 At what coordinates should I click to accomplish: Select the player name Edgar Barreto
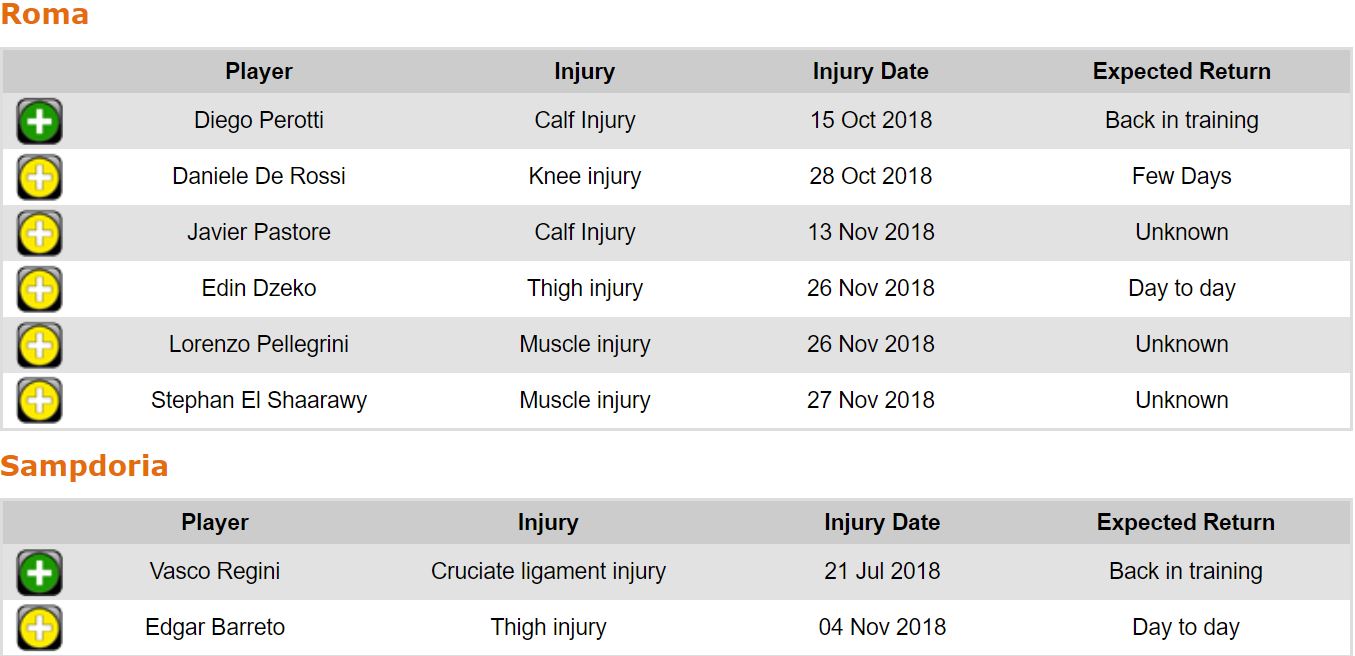pos(215,628)
